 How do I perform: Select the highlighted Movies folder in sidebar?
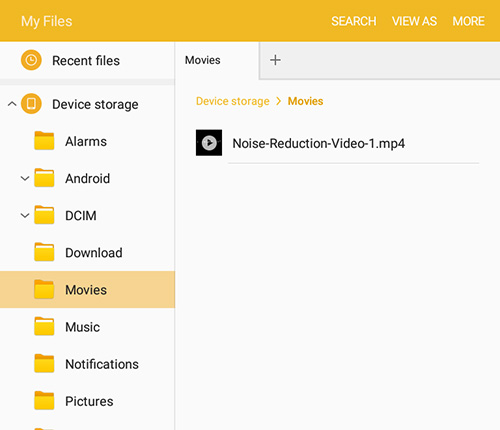[87, 289]
